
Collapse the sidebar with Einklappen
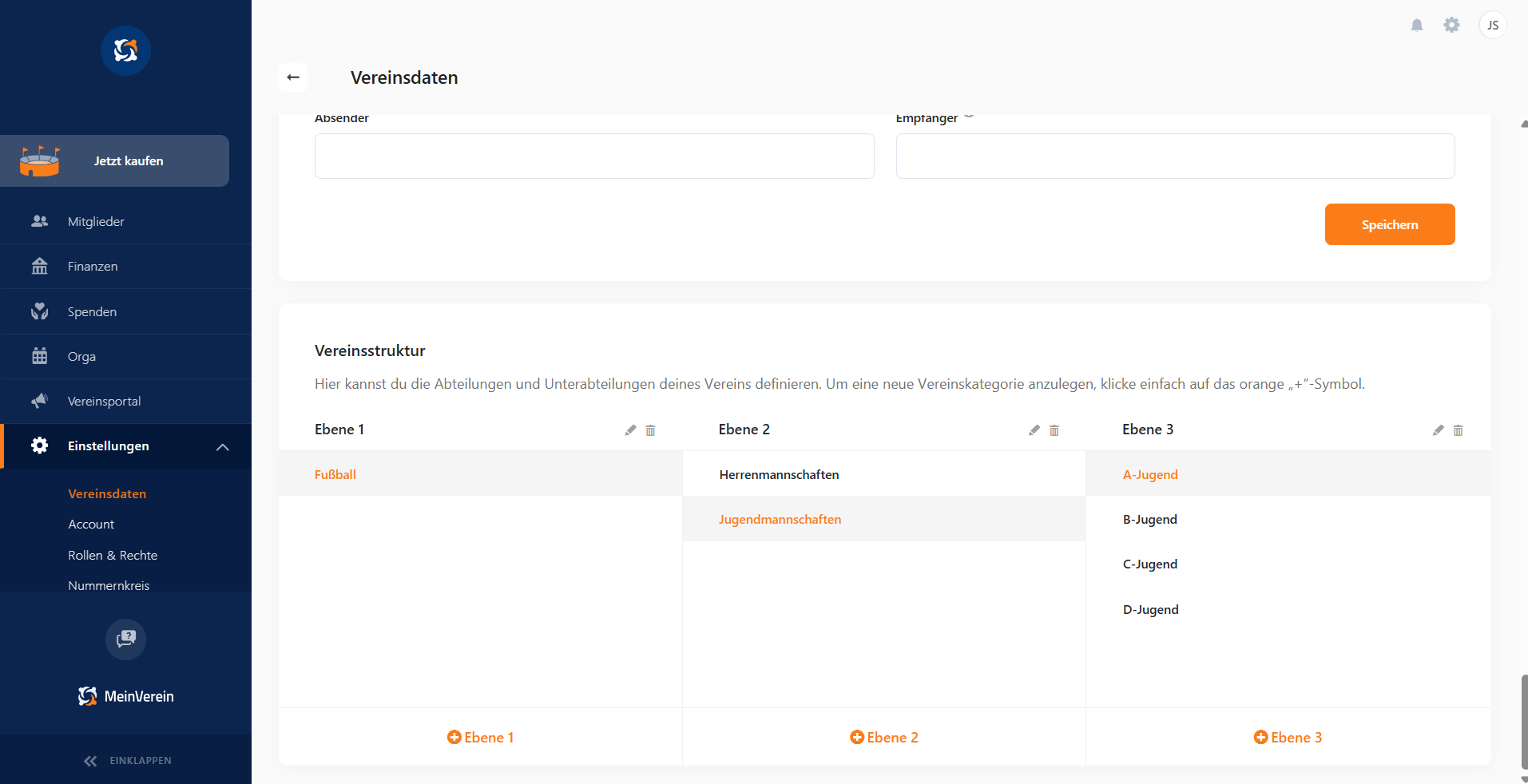tap(128, 760)
